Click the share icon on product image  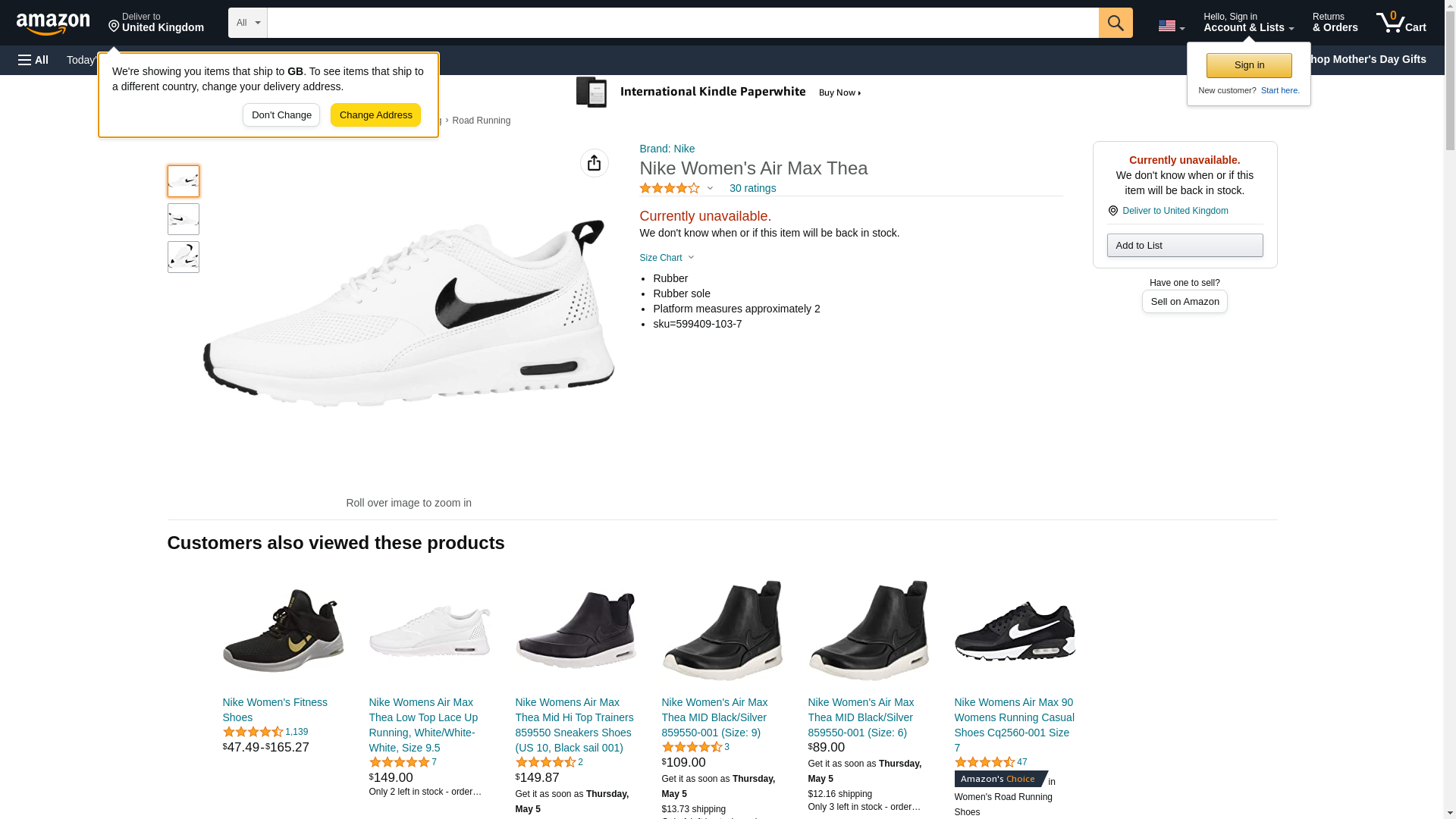[x=594, y=163]
